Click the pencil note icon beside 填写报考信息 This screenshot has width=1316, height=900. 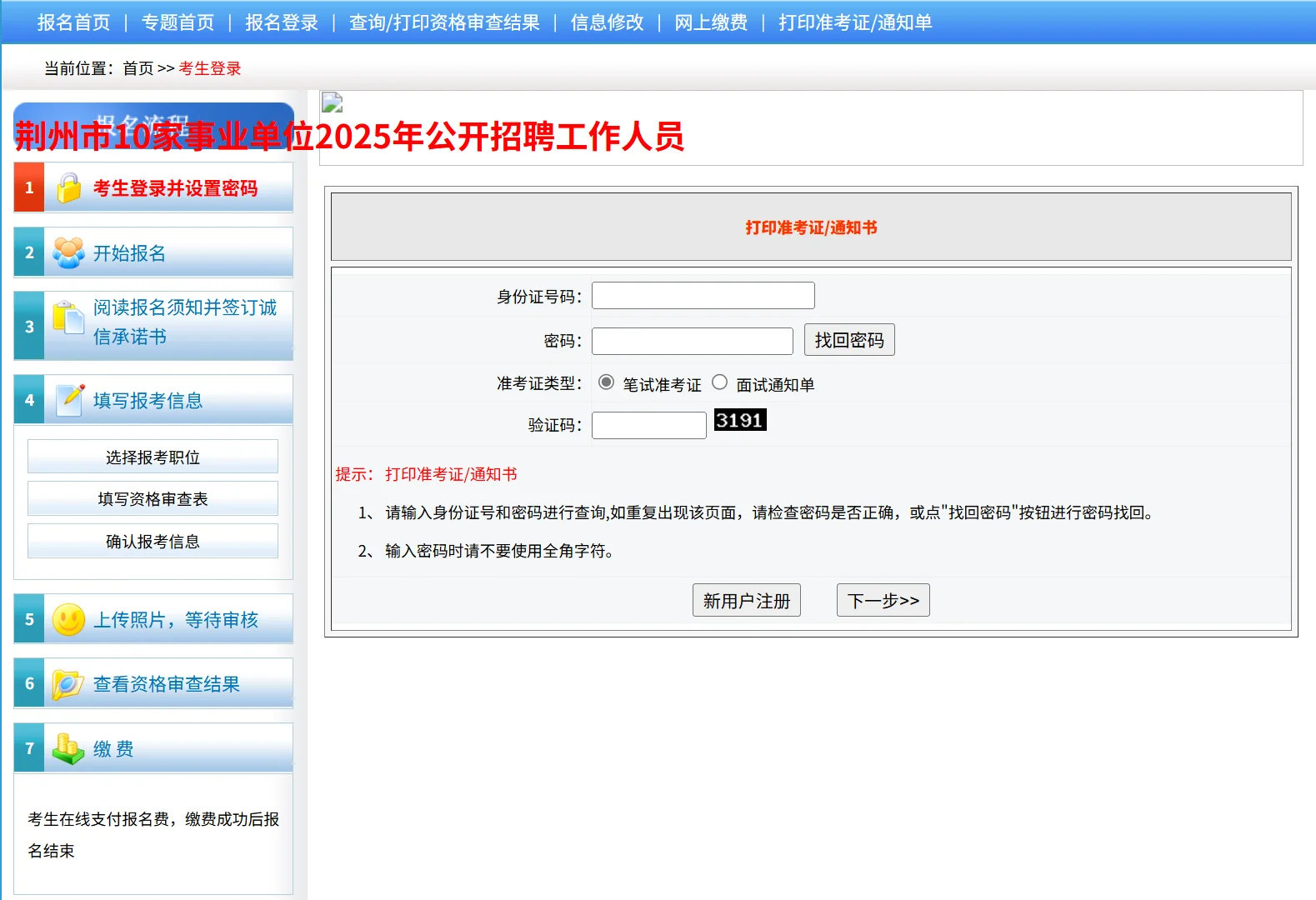(x=70, y=400)
